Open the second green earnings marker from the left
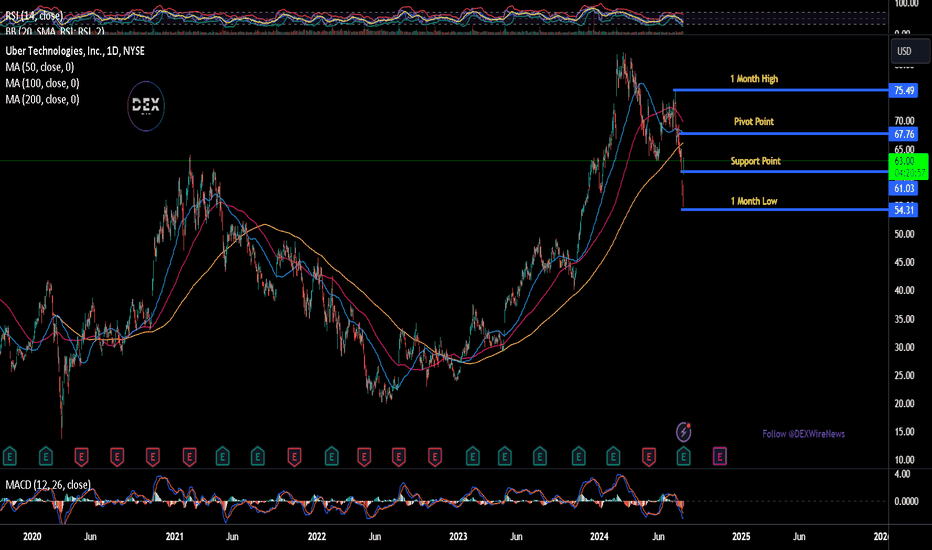 [46, 457]
